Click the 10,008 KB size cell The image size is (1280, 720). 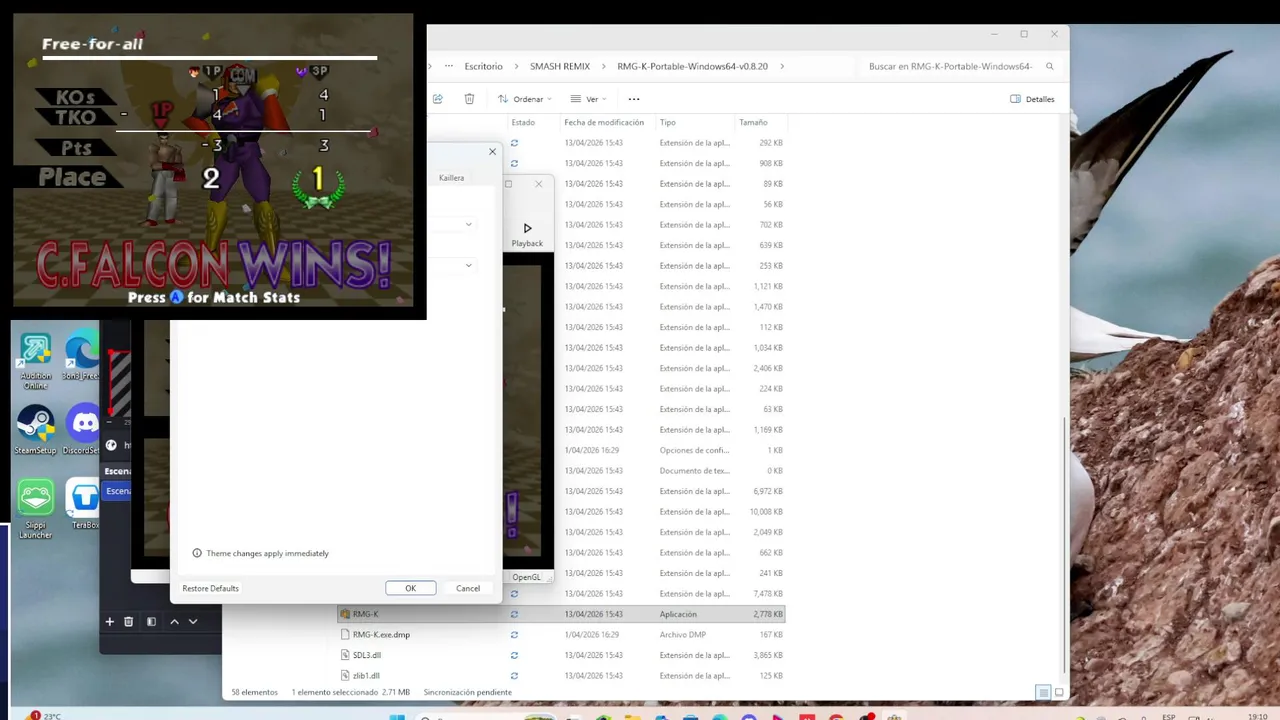pyautogui.click(x=766, y=512)
